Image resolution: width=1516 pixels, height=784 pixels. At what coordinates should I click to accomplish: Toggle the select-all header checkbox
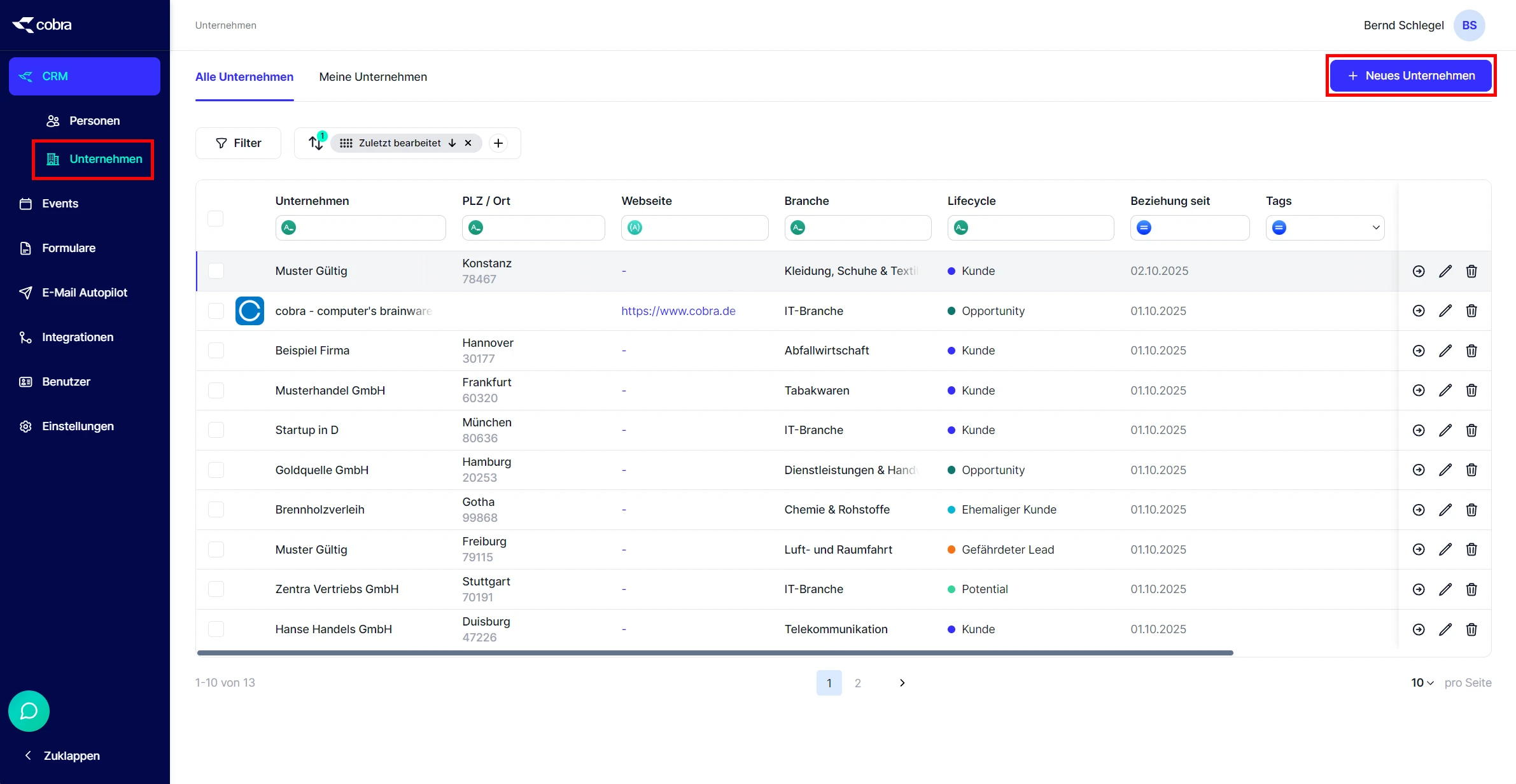[x=216, y=218]
